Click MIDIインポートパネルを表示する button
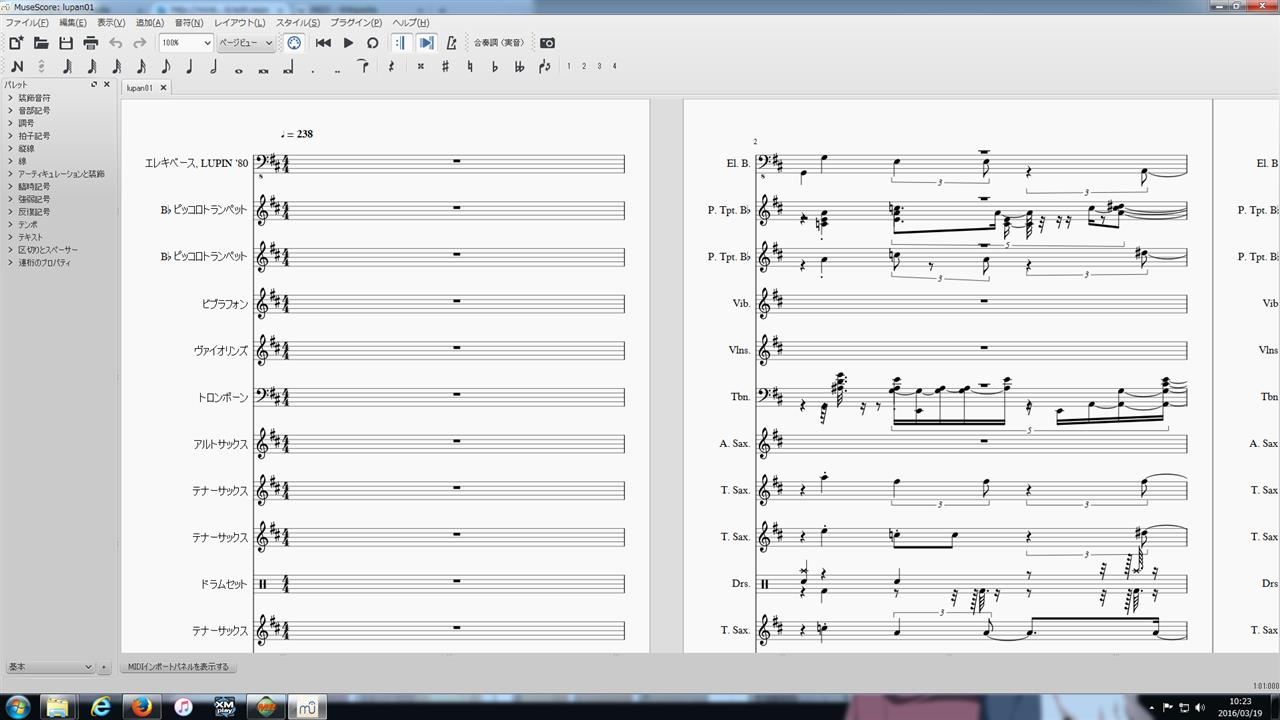 point(178,667)
